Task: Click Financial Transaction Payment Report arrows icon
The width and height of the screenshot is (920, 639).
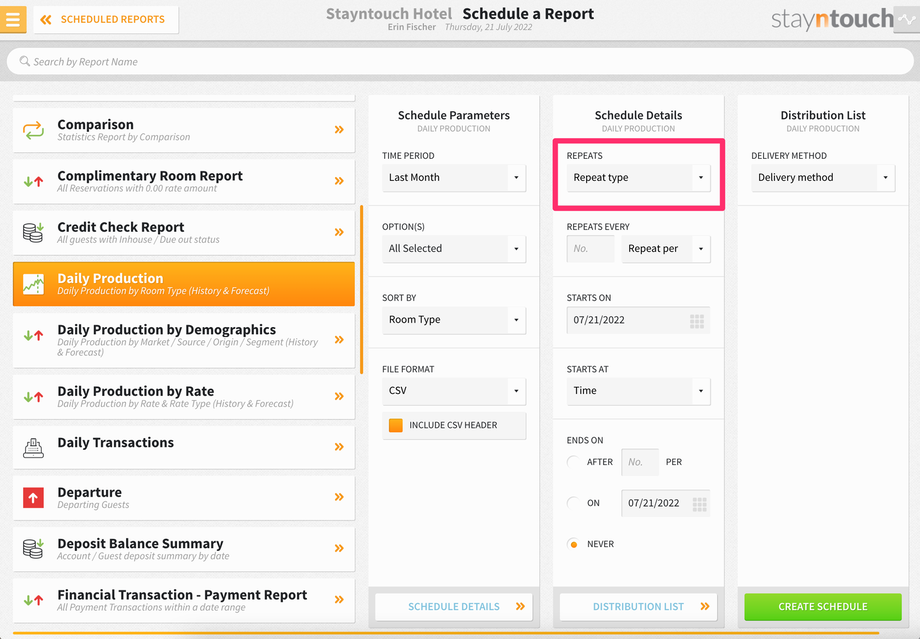Action: [x=33, y=600]
